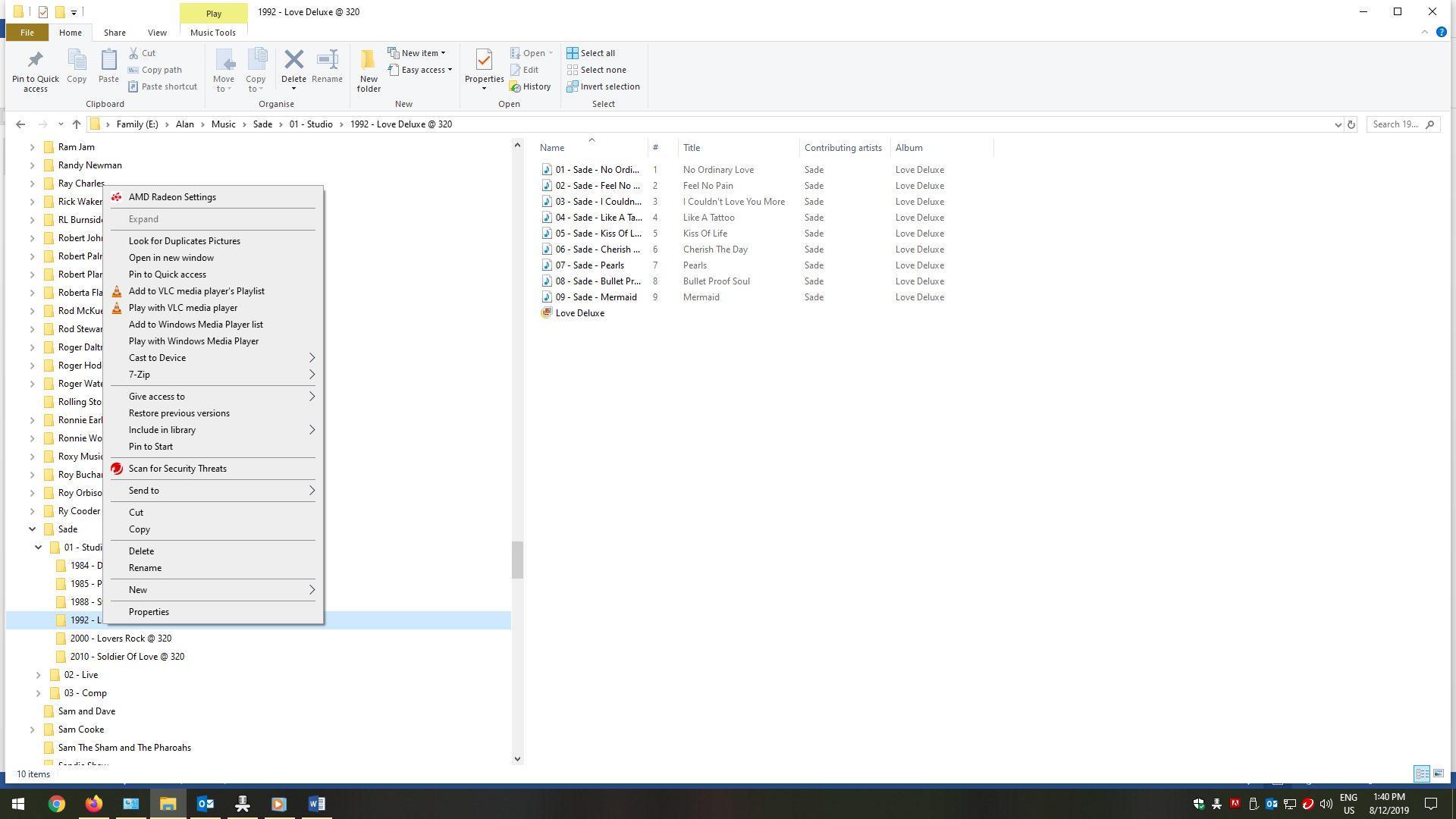Select Add to Windows Media Player list
Image resolution: width=1456 pixels, height=819 pixels.
tap(213, 325)
